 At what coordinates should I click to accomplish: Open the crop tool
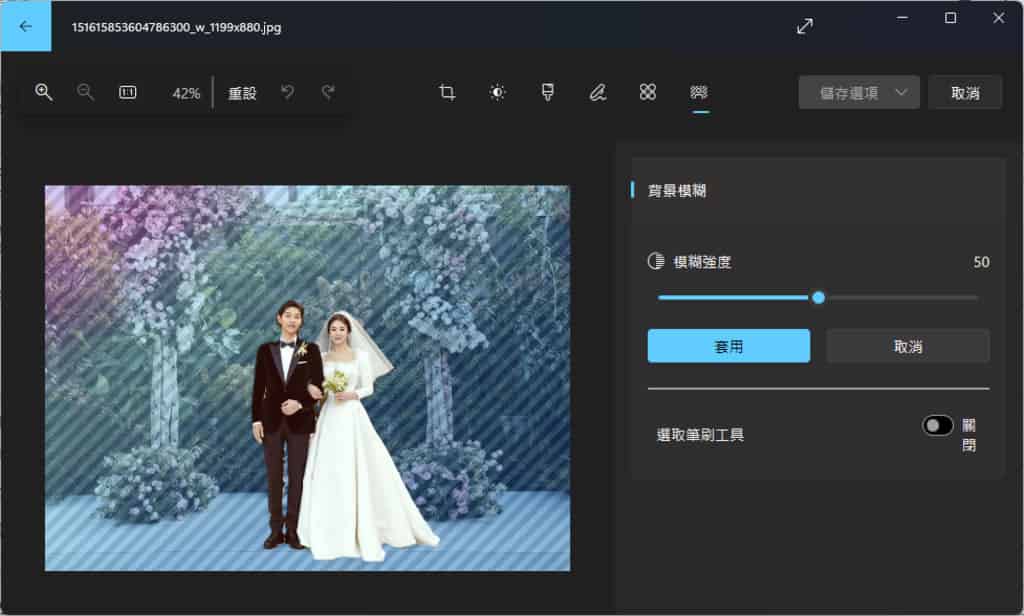[x=447, y=92]
